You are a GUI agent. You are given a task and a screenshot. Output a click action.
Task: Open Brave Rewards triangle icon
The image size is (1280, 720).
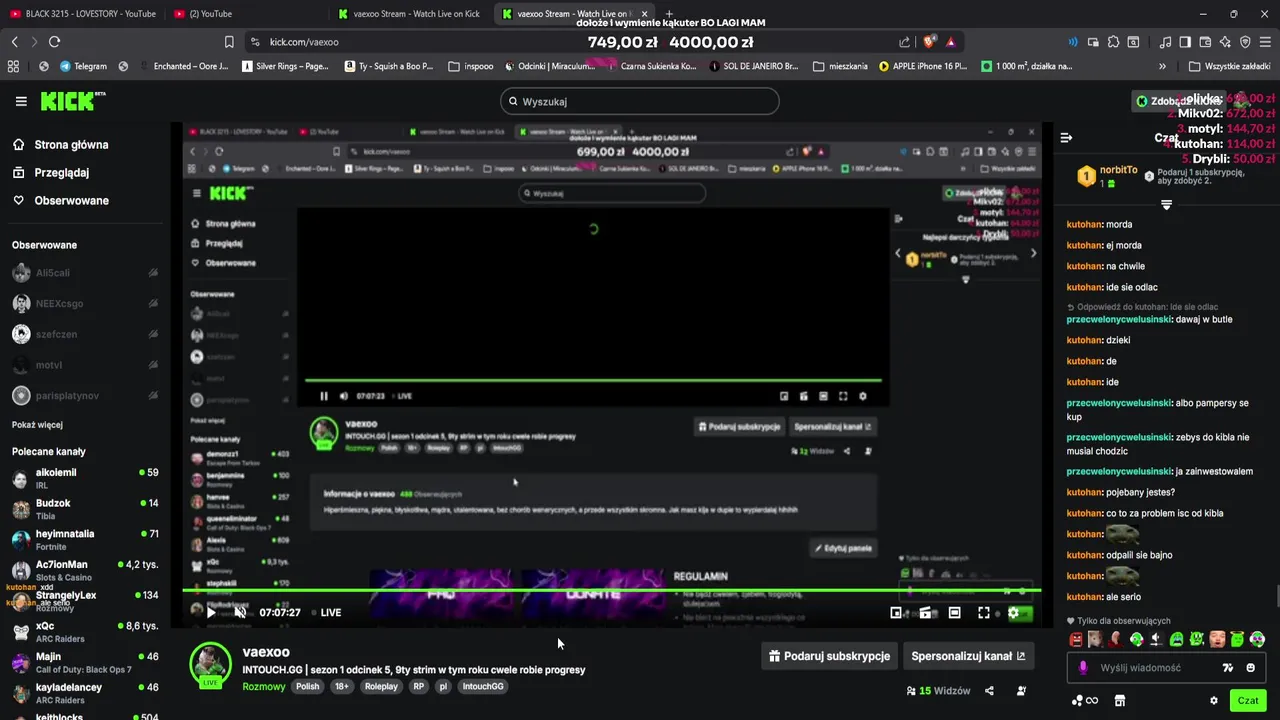[x=950, y=42]
